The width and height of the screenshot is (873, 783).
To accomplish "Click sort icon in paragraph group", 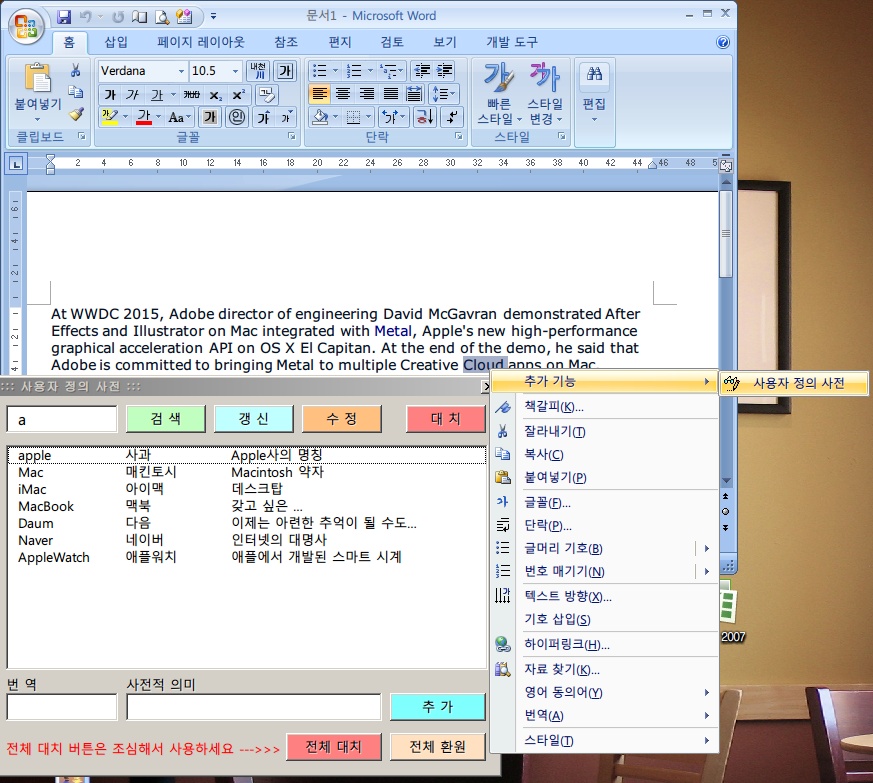I will (424, 117).
